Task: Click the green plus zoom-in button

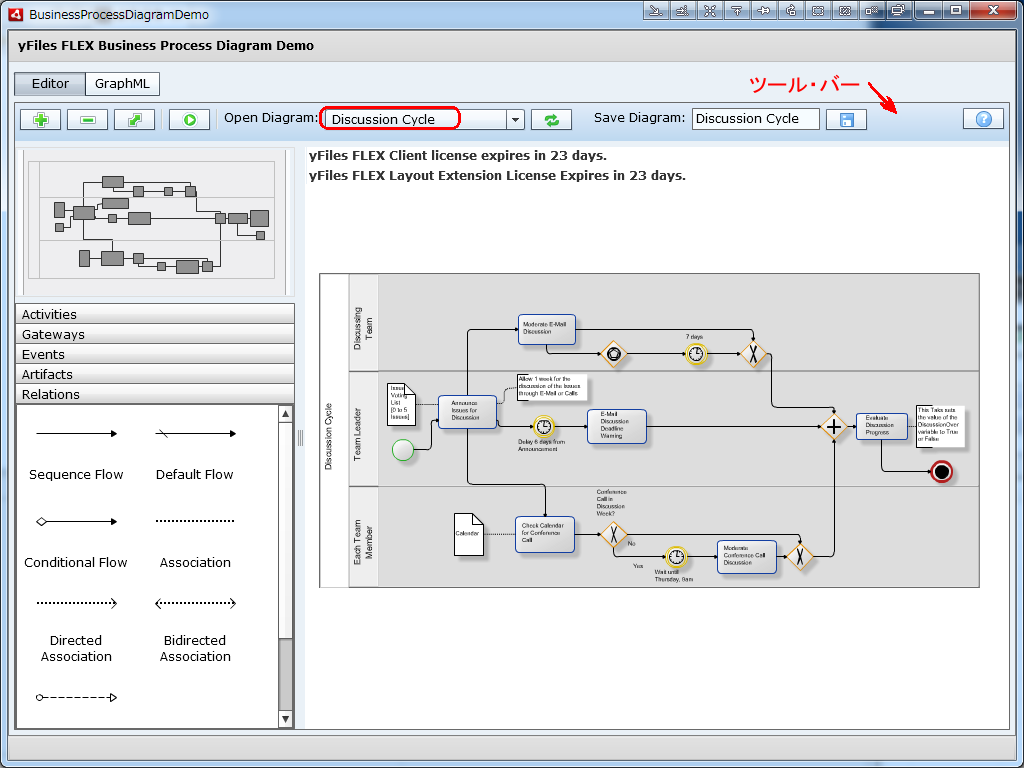Action: 40,120
